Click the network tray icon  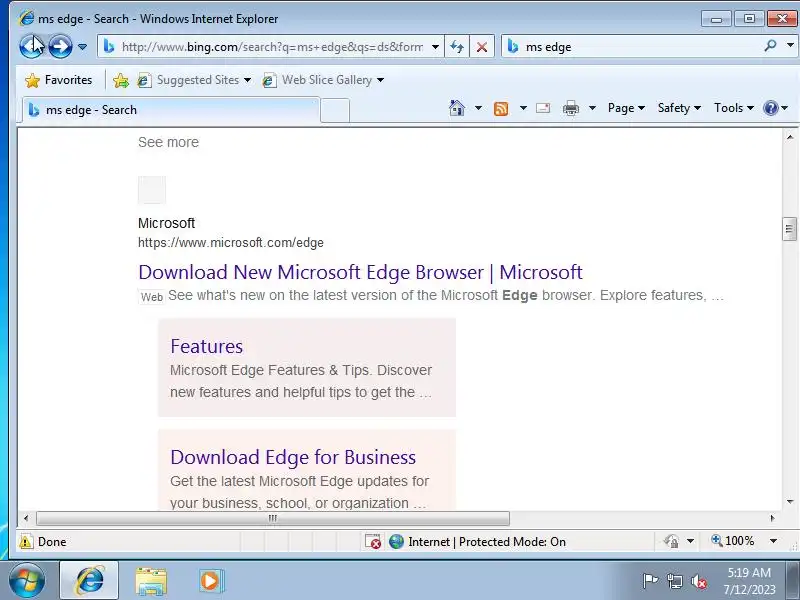pos(674,581)
